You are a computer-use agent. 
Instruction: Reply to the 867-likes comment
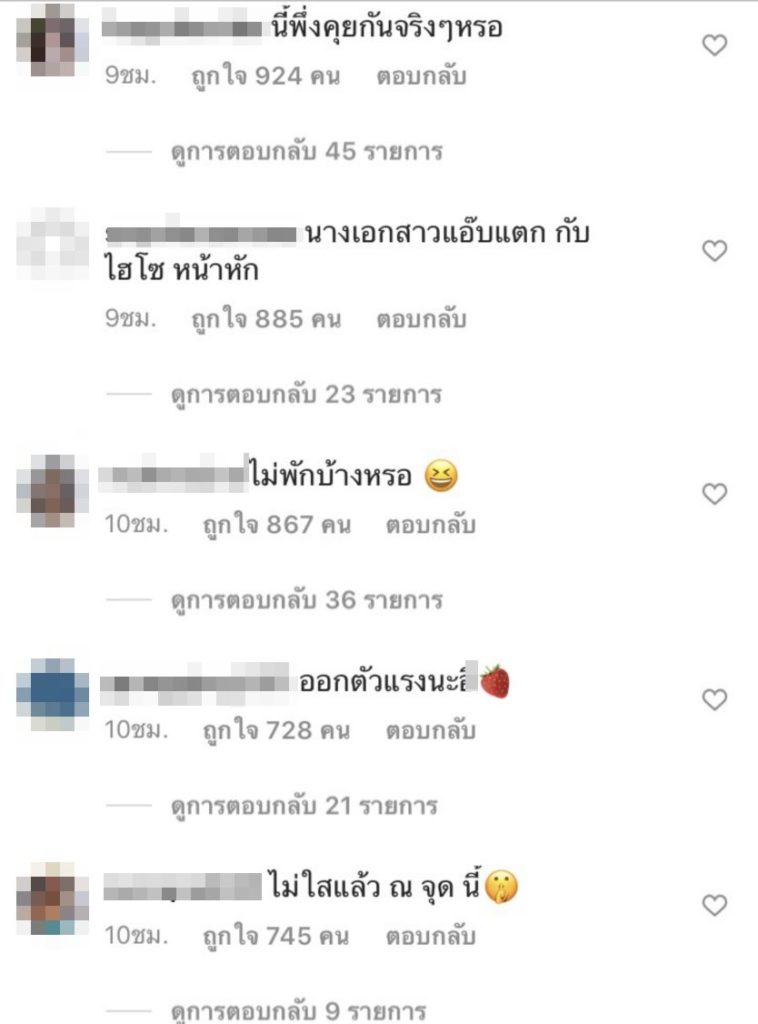[430, 525]
